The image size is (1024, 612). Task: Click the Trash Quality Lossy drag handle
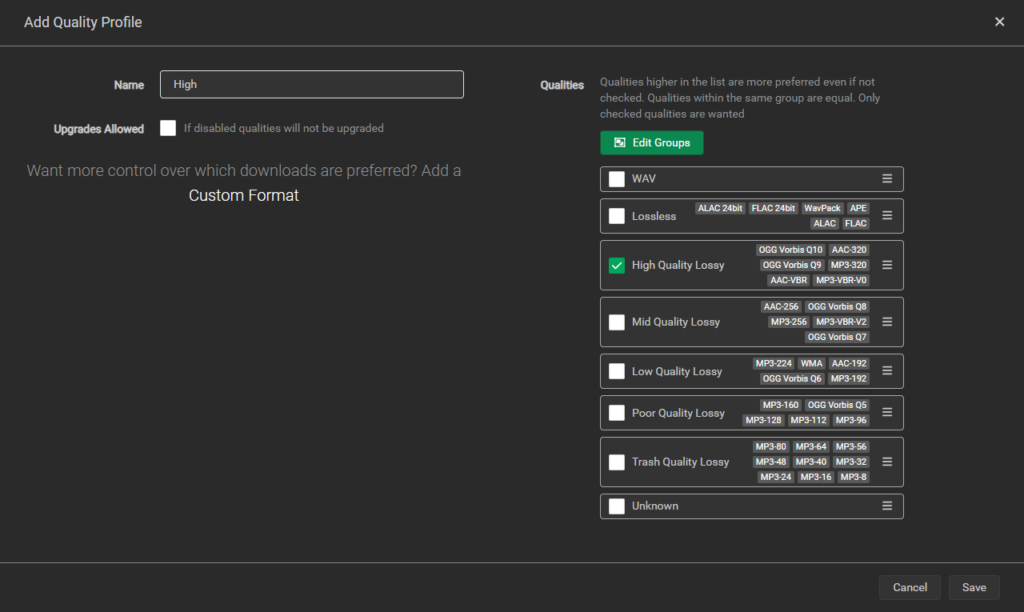(888, 461)
